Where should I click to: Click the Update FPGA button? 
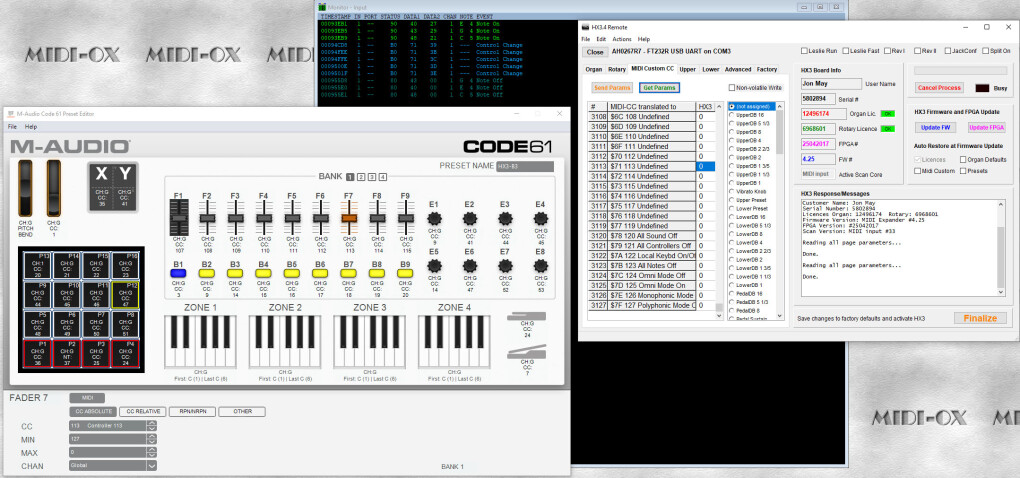point(987,127)
